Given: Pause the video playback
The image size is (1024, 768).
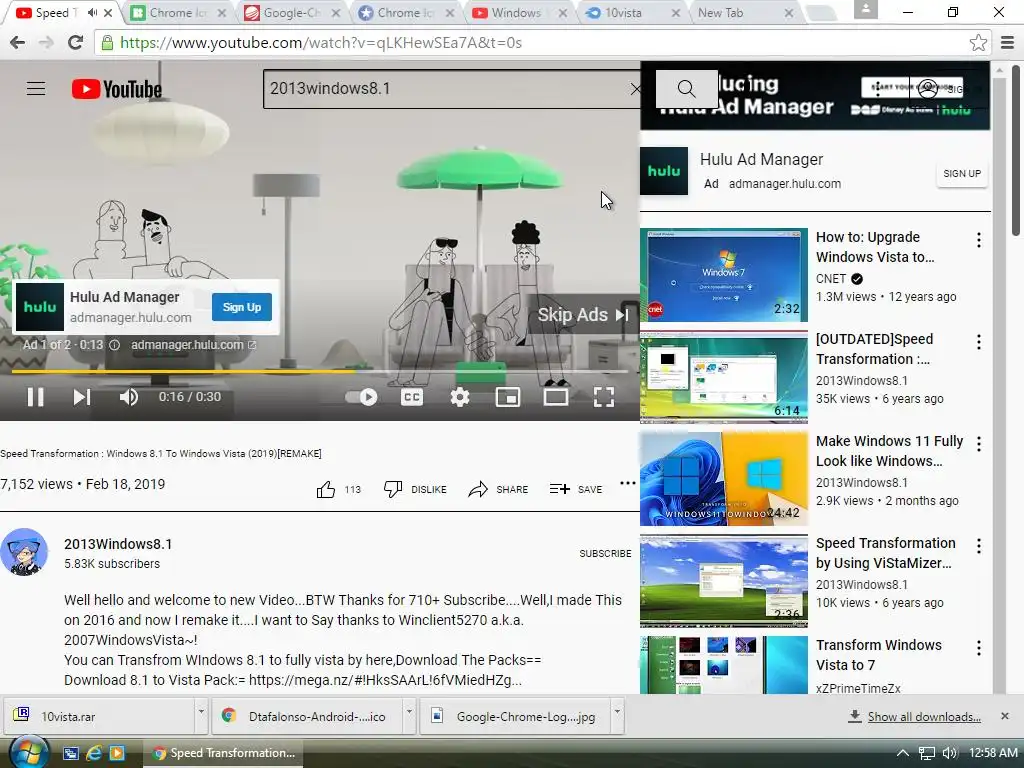Looking at the screenshot, I should 35,396.
